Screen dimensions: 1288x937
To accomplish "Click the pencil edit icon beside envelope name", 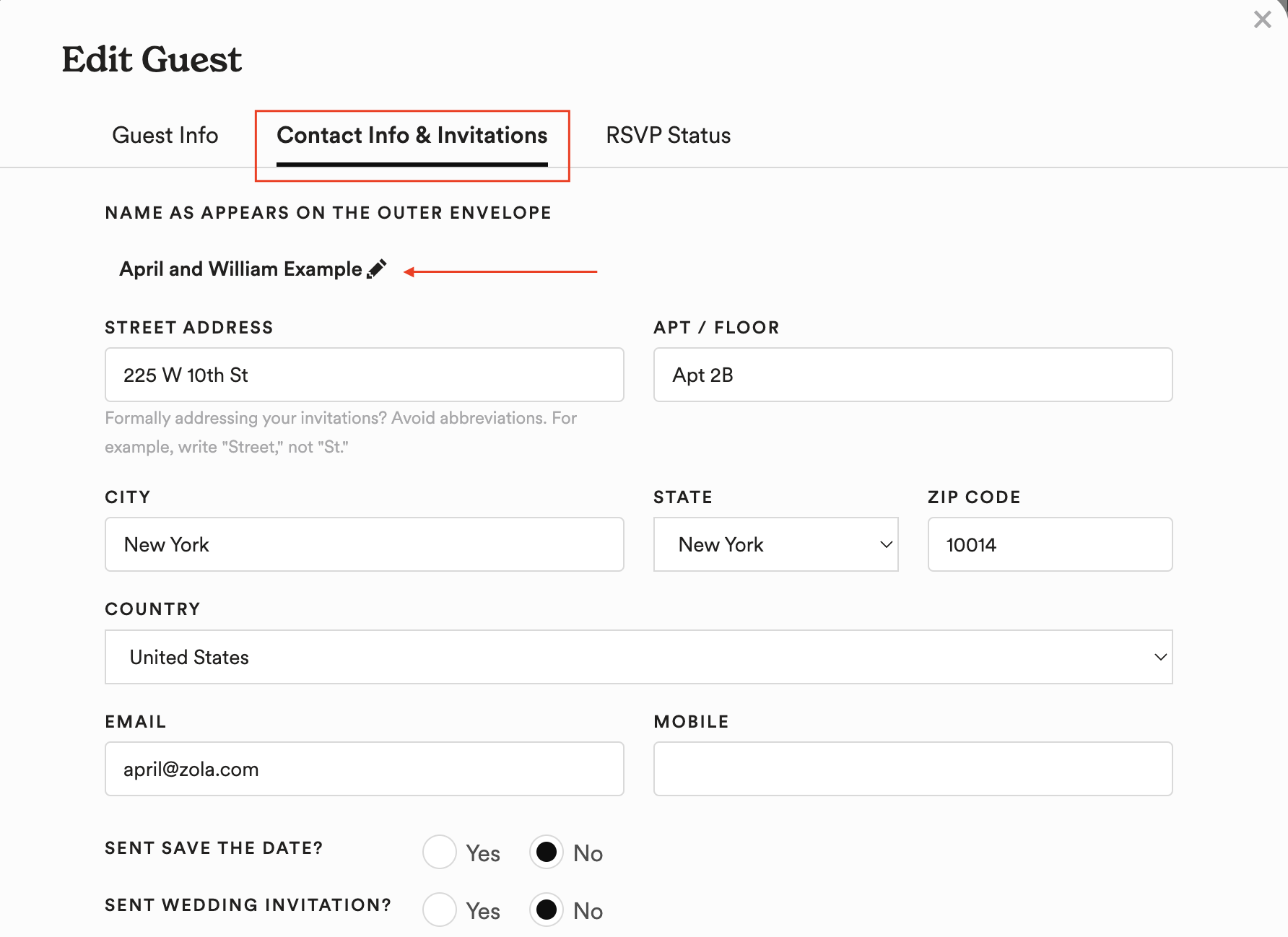I will pos(377,269).
